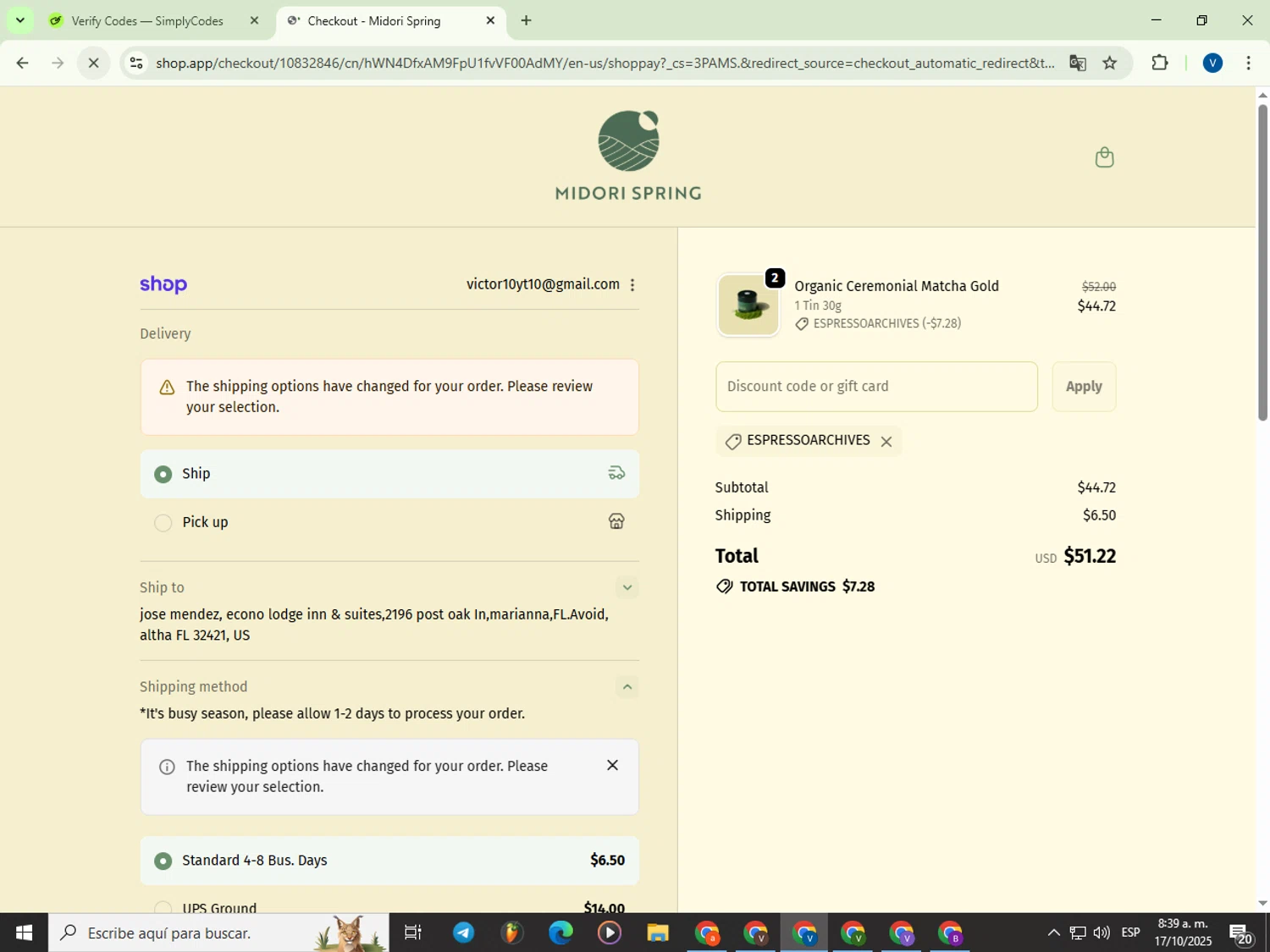Close the Checkout Midori Spring tab
The width and height of the screenshot is (1270, 952).
(x=490, y=20)
